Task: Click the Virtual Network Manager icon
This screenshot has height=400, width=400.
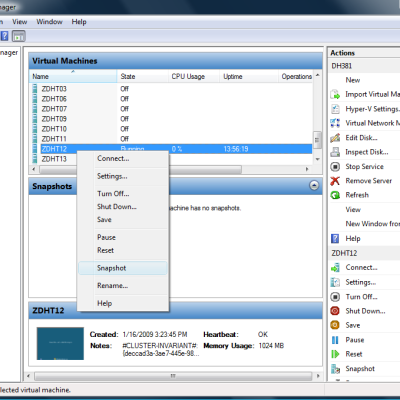Action: coord(335,123)
